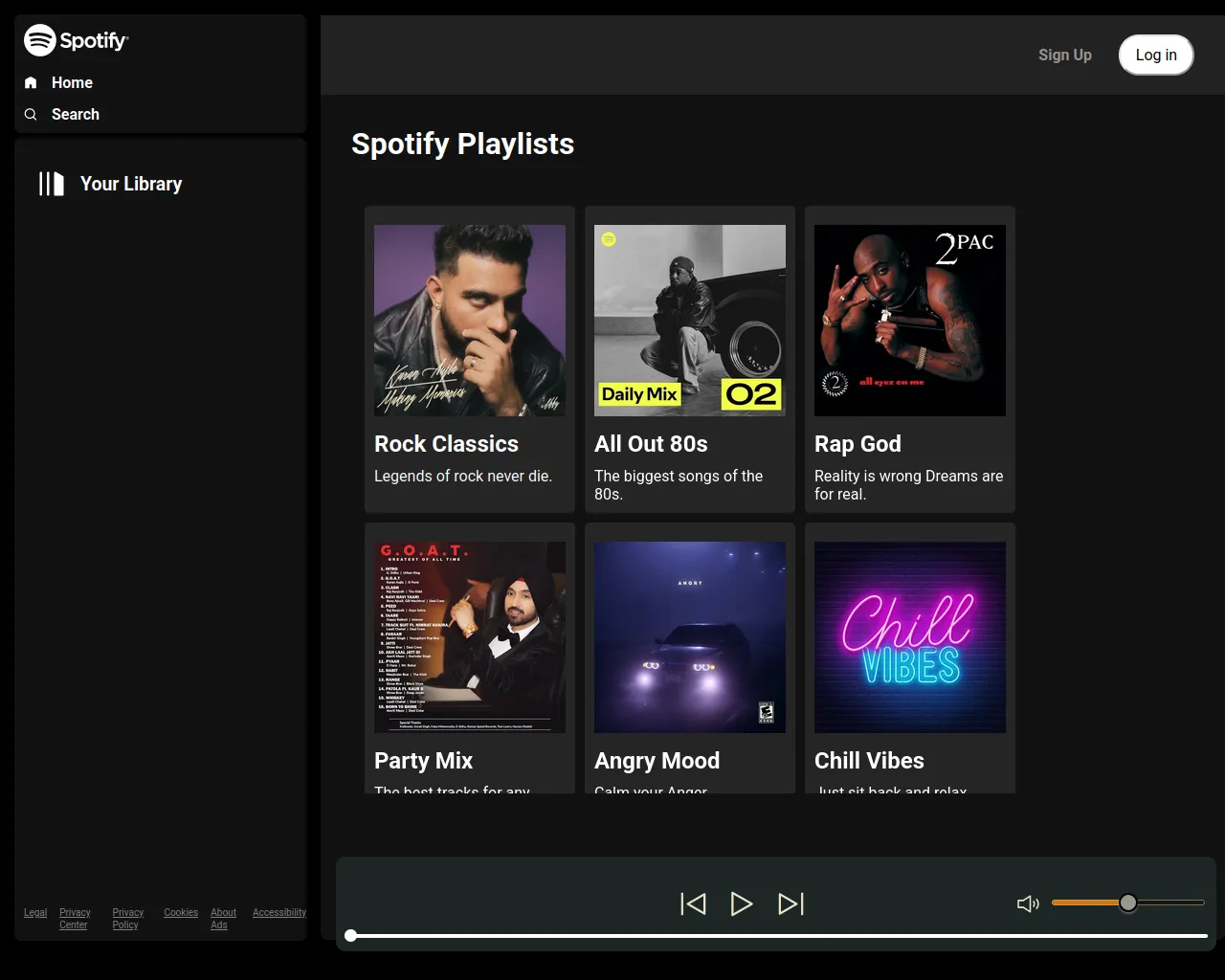Click the All Out 80s title
The height and width of the screenshot is (980, 1225).
651,444
